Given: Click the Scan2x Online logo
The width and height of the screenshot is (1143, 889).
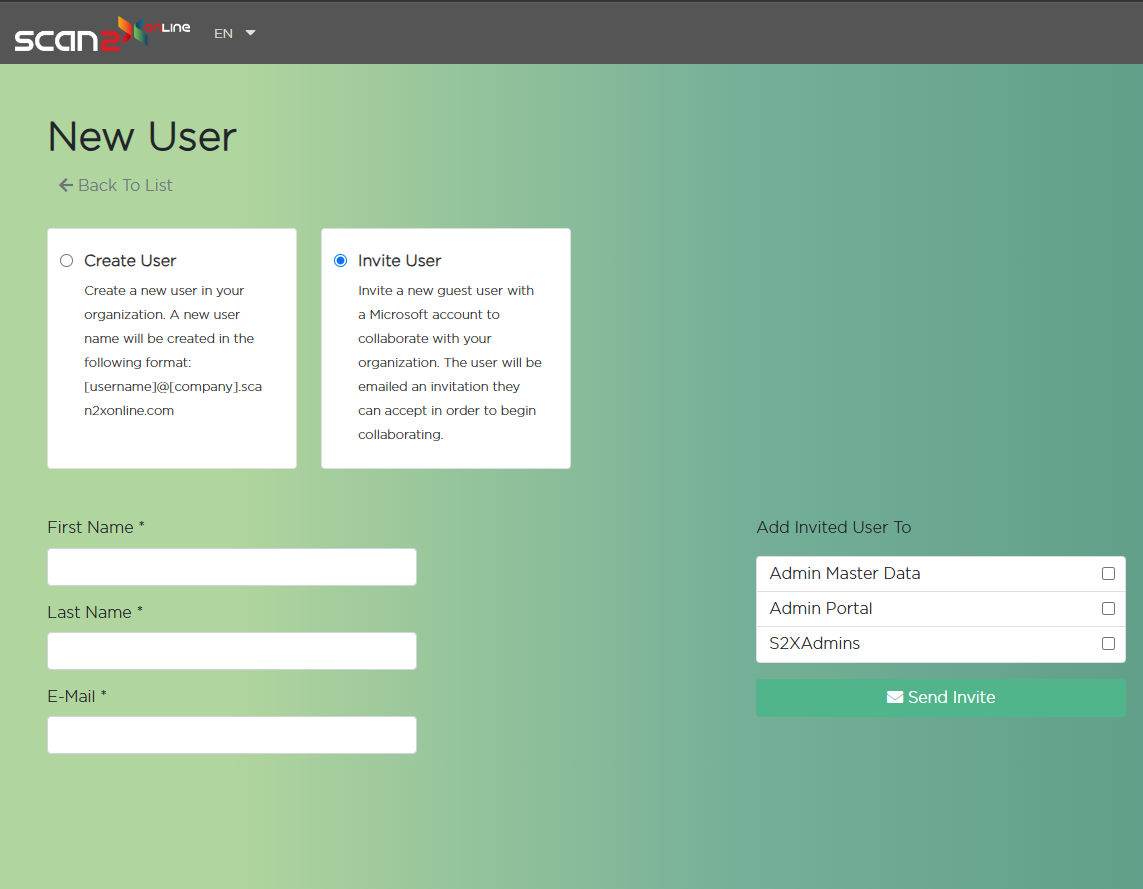Looking at the screenshot, I should click(x=101, y=33).
